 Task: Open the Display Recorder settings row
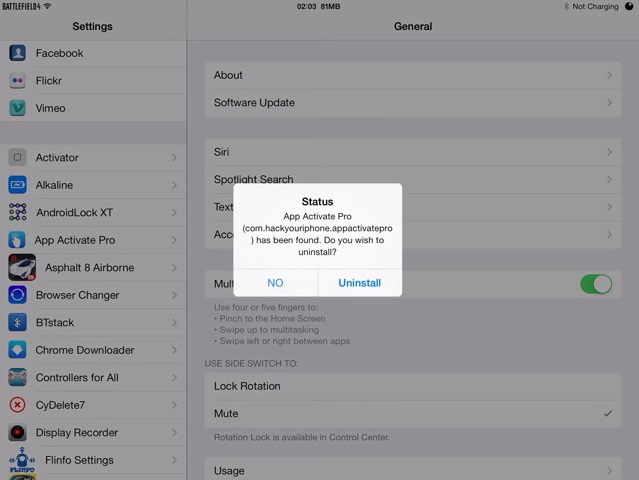click(x=93, y=432)
